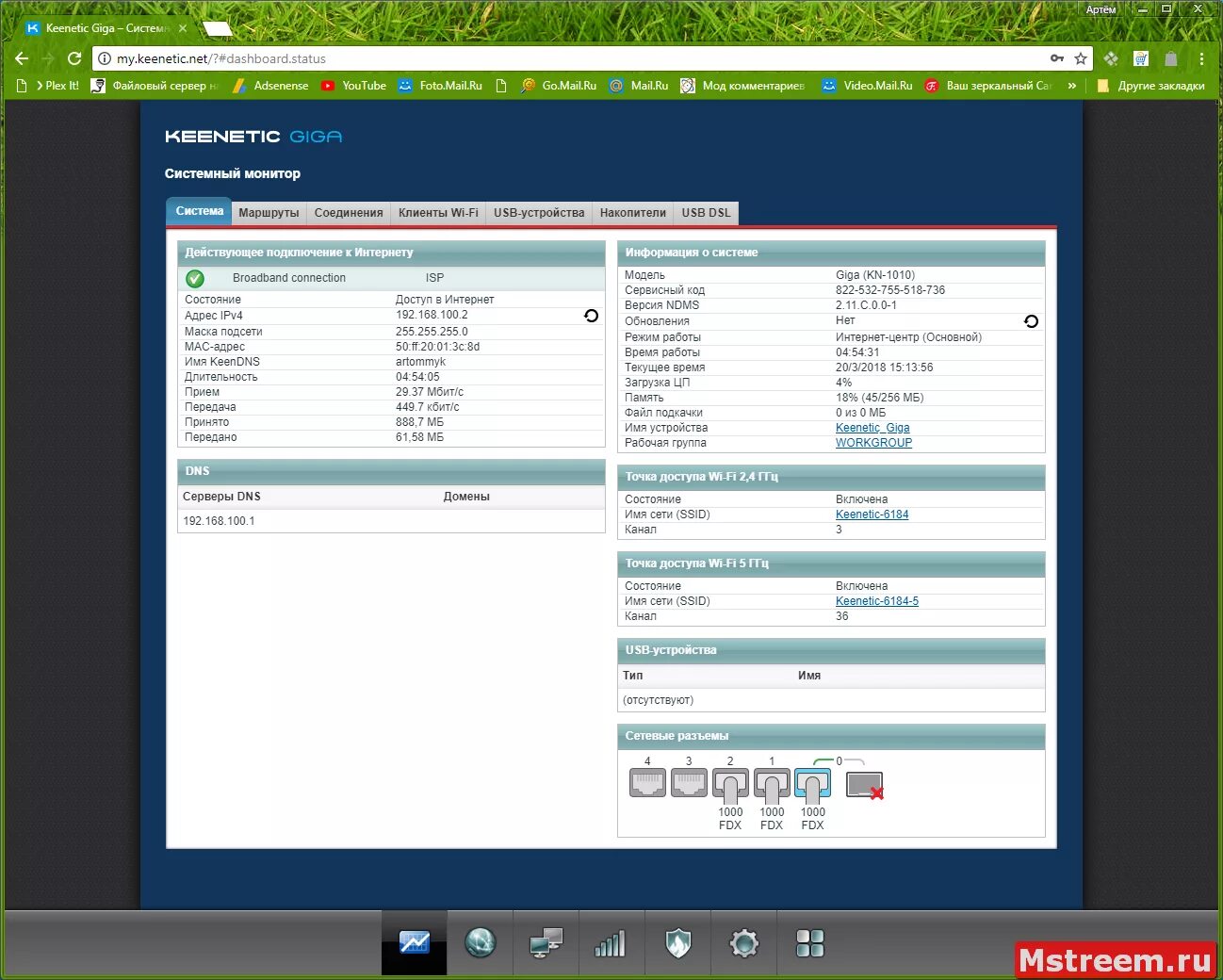
Task: Open the Chrome menu three dots
Action: [1201, 58]
